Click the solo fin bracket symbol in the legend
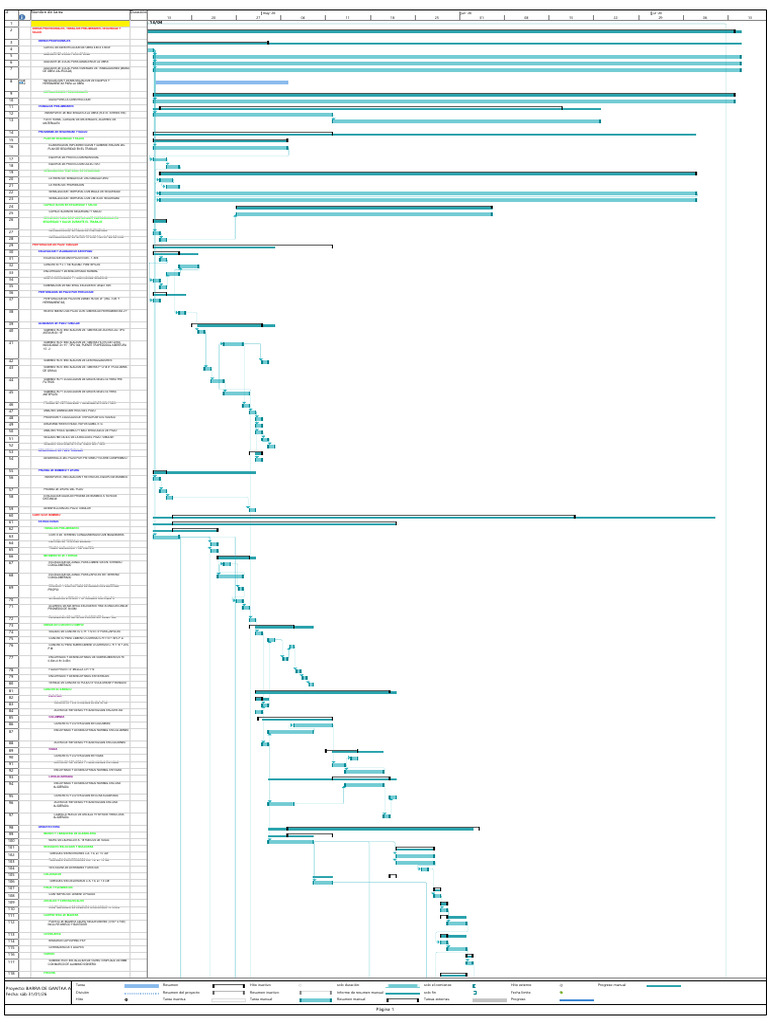 [475, 993]
